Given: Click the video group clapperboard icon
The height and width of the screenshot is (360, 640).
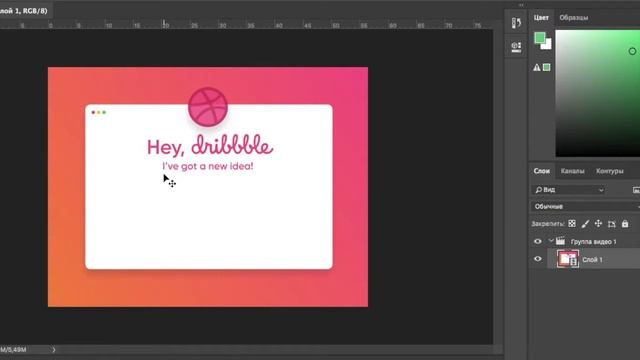Looking at the screenshot, I should pyautogui.click(x=560, y=241).
